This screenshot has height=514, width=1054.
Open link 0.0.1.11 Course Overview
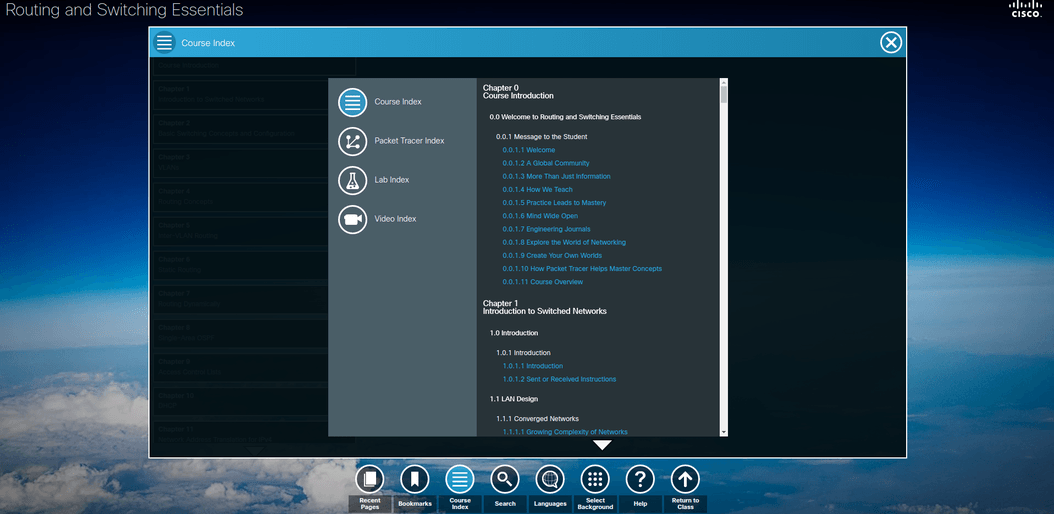(x=543, y=282)
